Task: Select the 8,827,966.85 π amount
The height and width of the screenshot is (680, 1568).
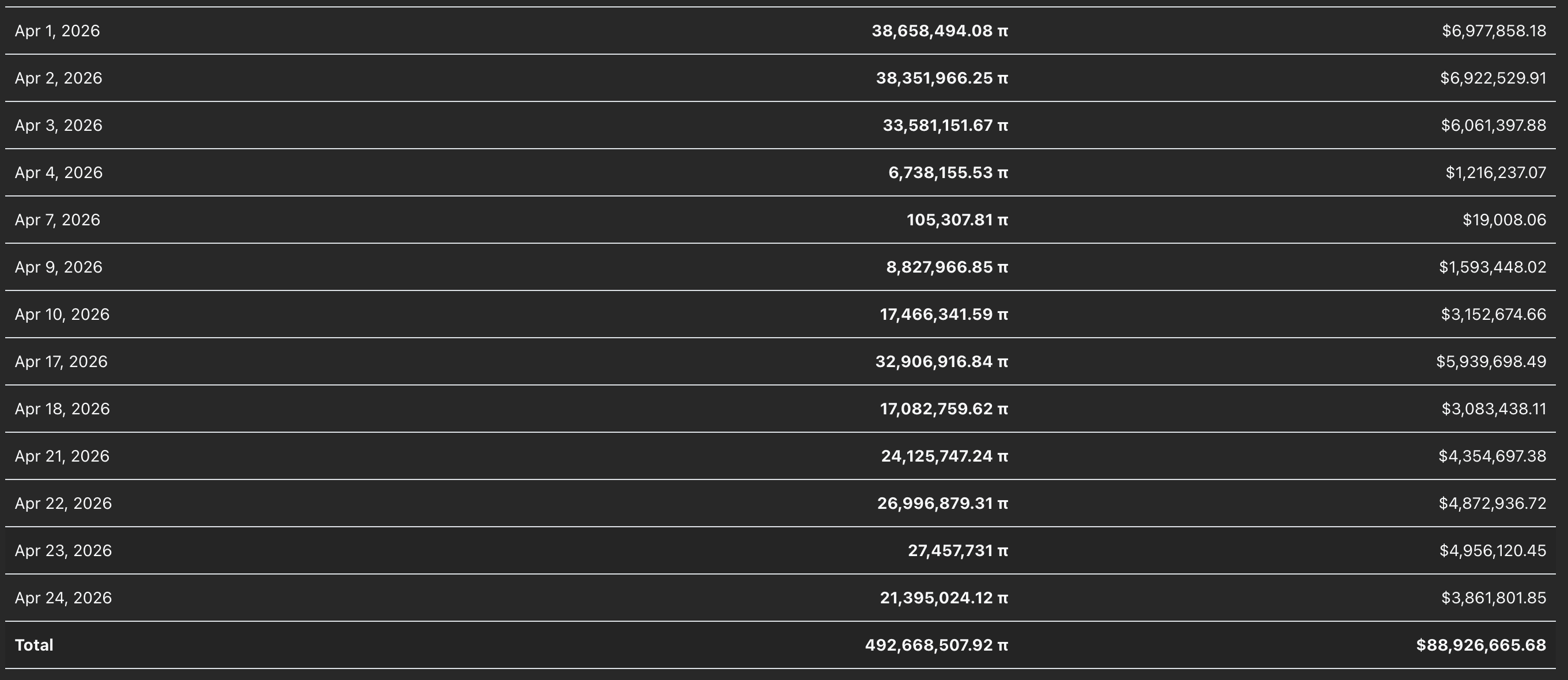Action: click(946, 267)
